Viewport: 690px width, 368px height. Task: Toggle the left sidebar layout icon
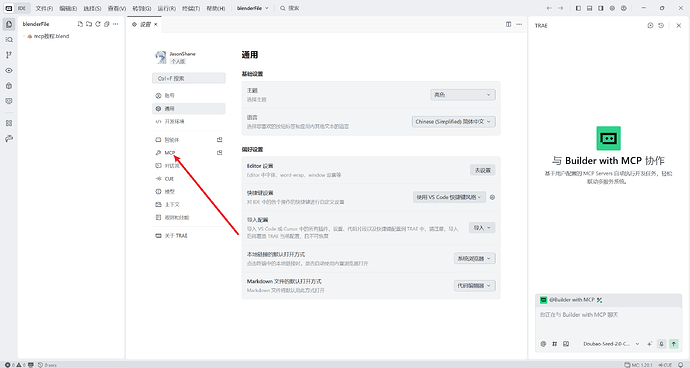coord(578,8)
